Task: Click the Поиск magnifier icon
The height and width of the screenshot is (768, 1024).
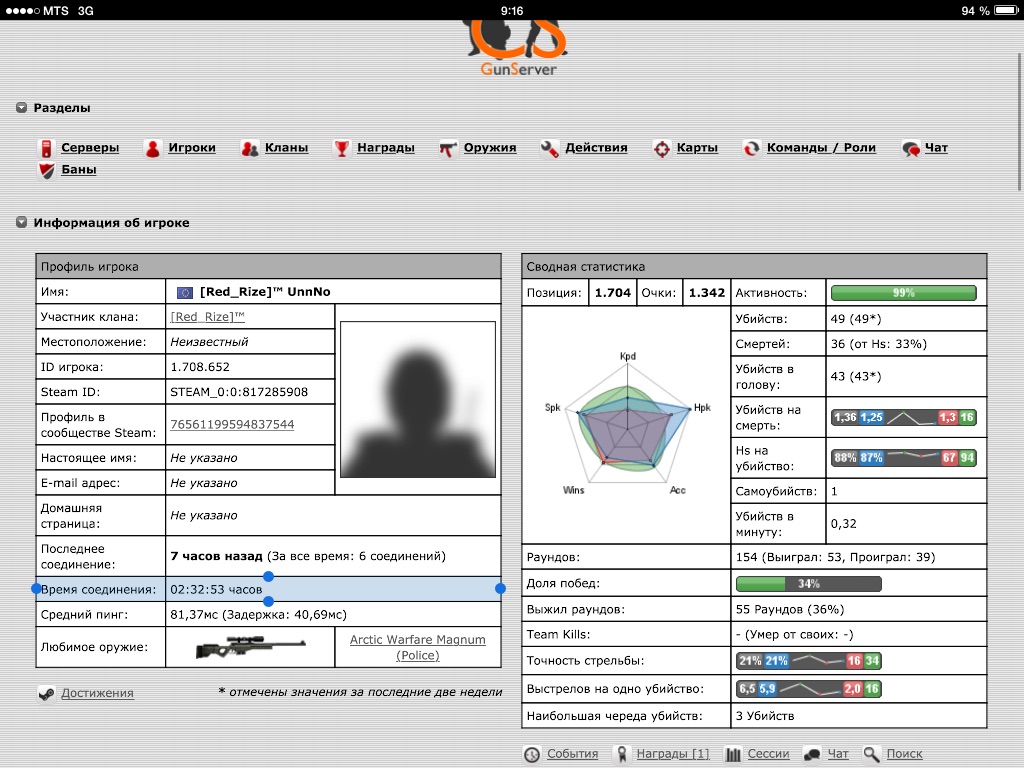Action: (x=871, y=754)
